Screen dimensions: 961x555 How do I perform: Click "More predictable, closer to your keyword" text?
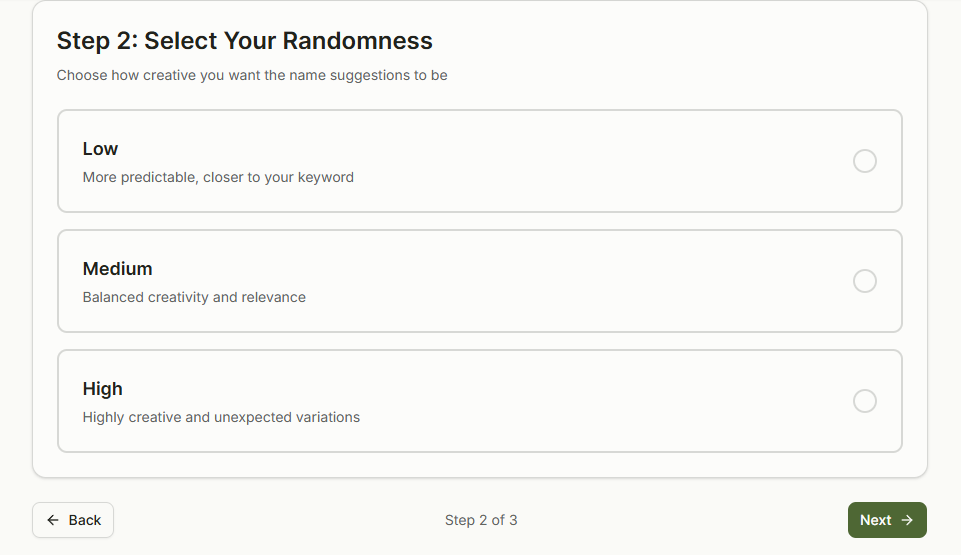[218, 177]
